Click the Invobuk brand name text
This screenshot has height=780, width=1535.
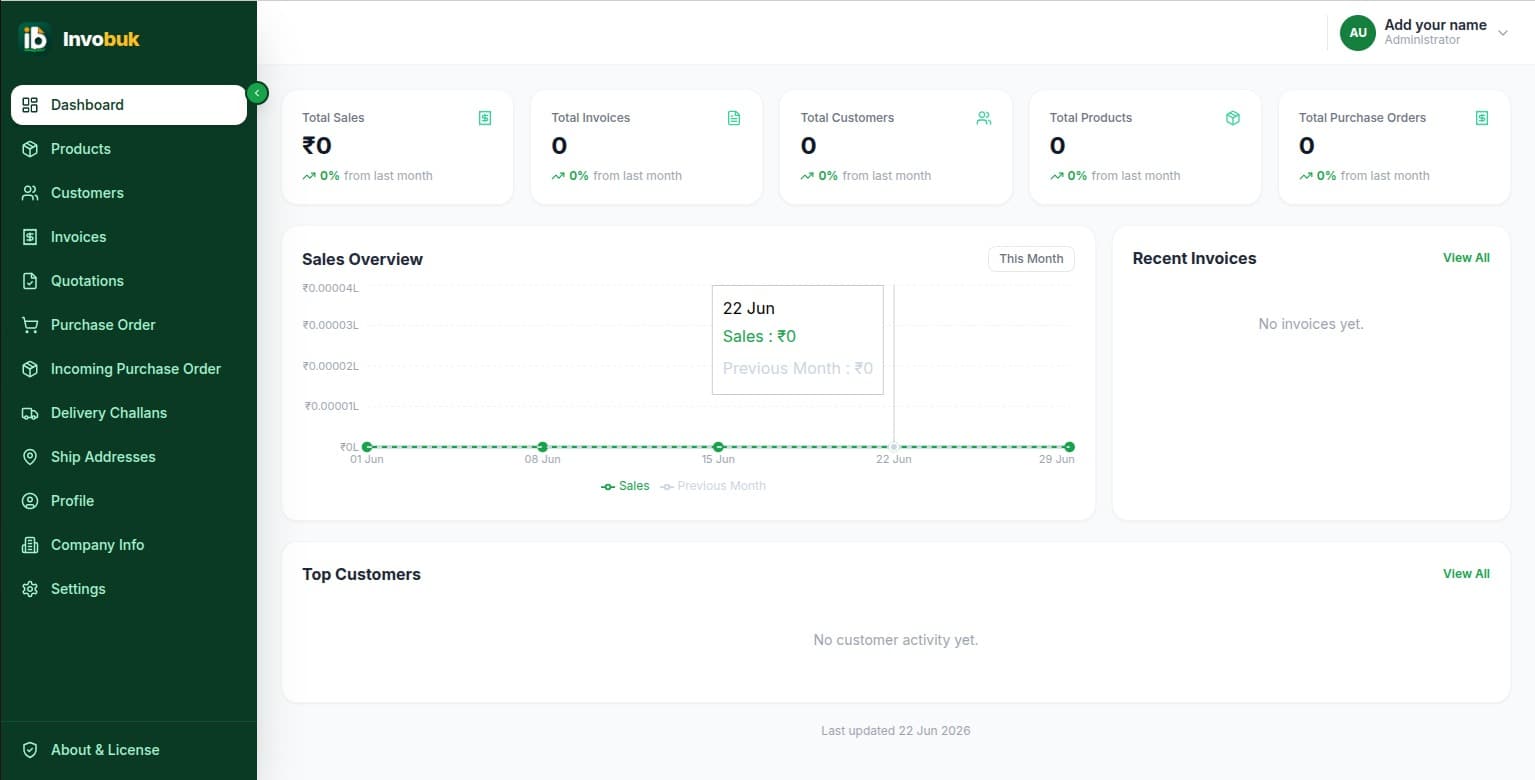101,39
